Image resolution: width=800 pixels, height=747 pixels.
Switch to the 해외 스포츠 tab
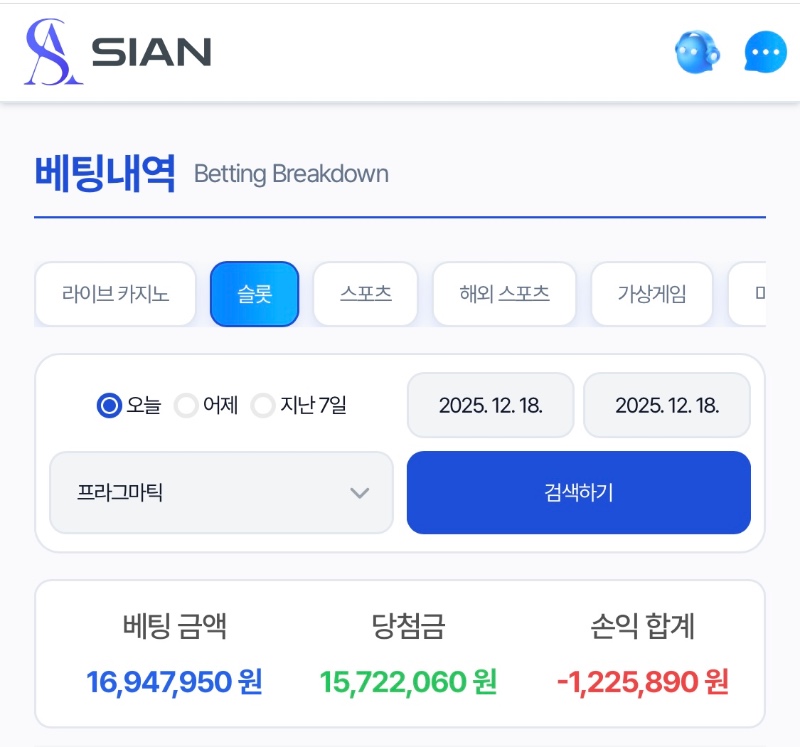[504, 294]
